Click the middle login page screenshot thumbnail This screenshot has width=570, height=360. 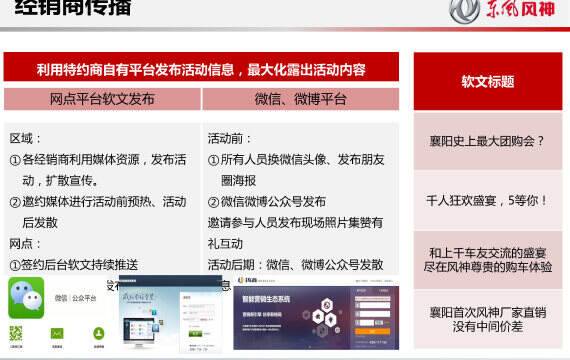click(170, 313)
